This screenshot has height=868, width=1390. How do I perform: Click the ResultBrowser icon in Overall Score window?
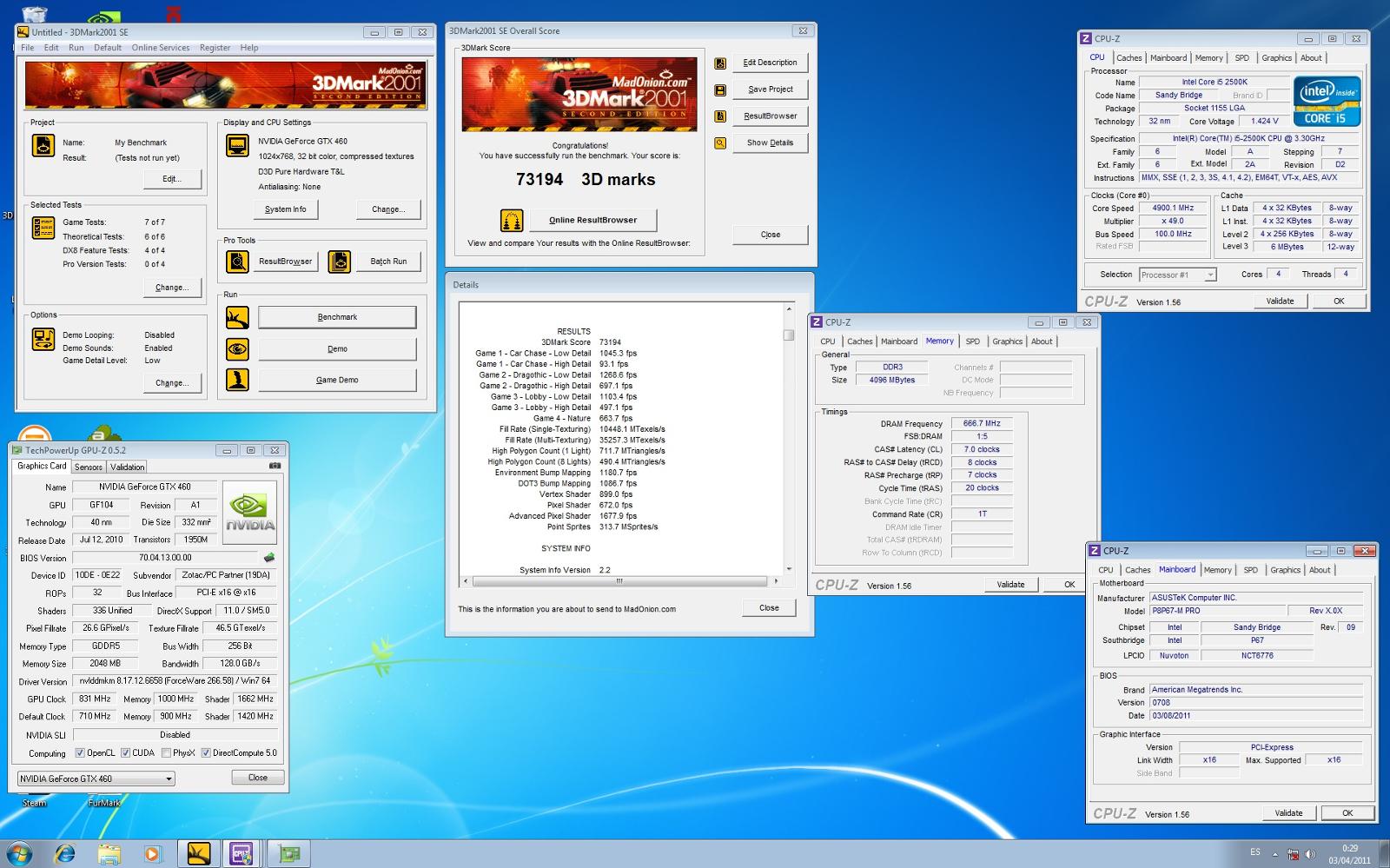[x=720, y=116]
